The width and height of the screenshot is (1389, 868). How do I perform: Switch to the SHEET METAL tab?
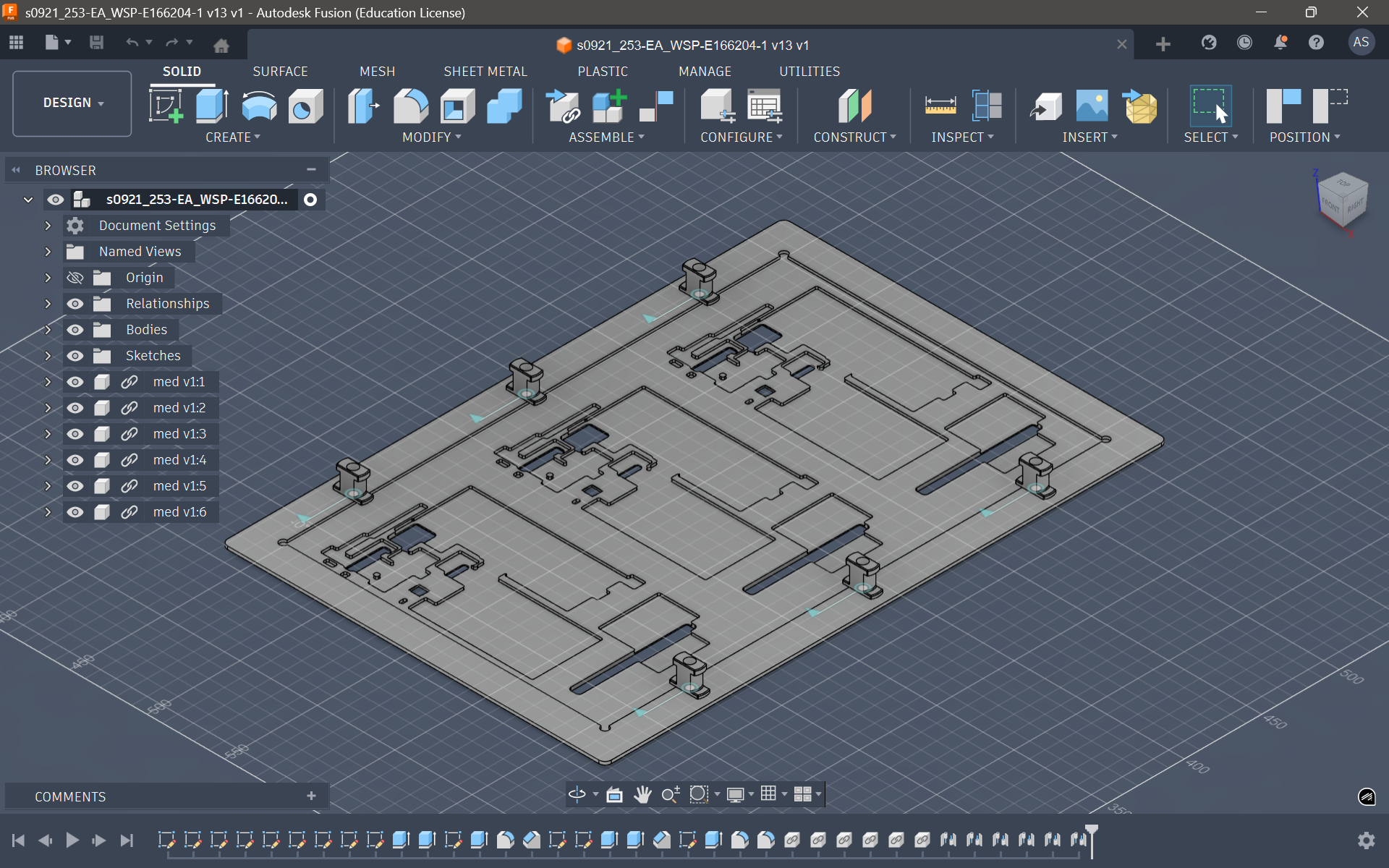pos(485,72)
